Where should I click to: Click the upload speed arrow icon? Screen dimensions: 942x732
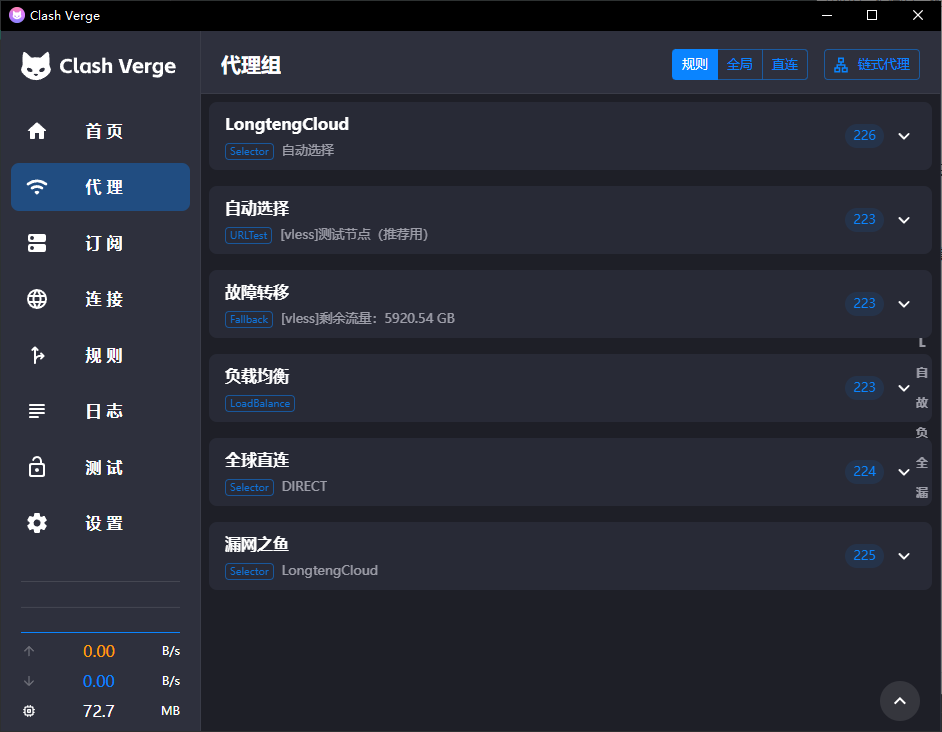pyautogui.click(x=29, y=651)
